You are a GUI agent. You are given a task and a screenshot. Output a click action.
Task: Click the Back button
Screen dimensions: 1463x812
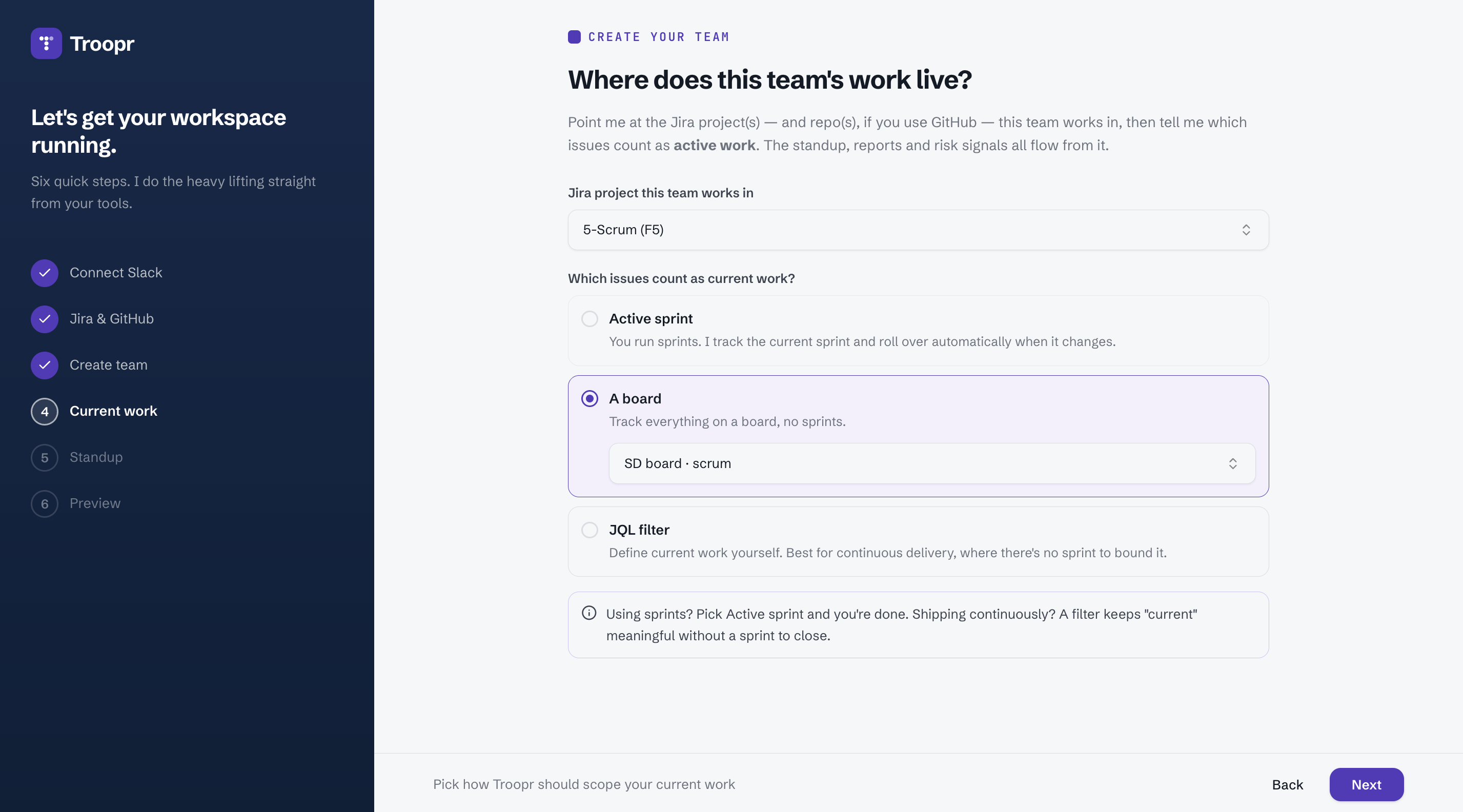click(1287, 785)
